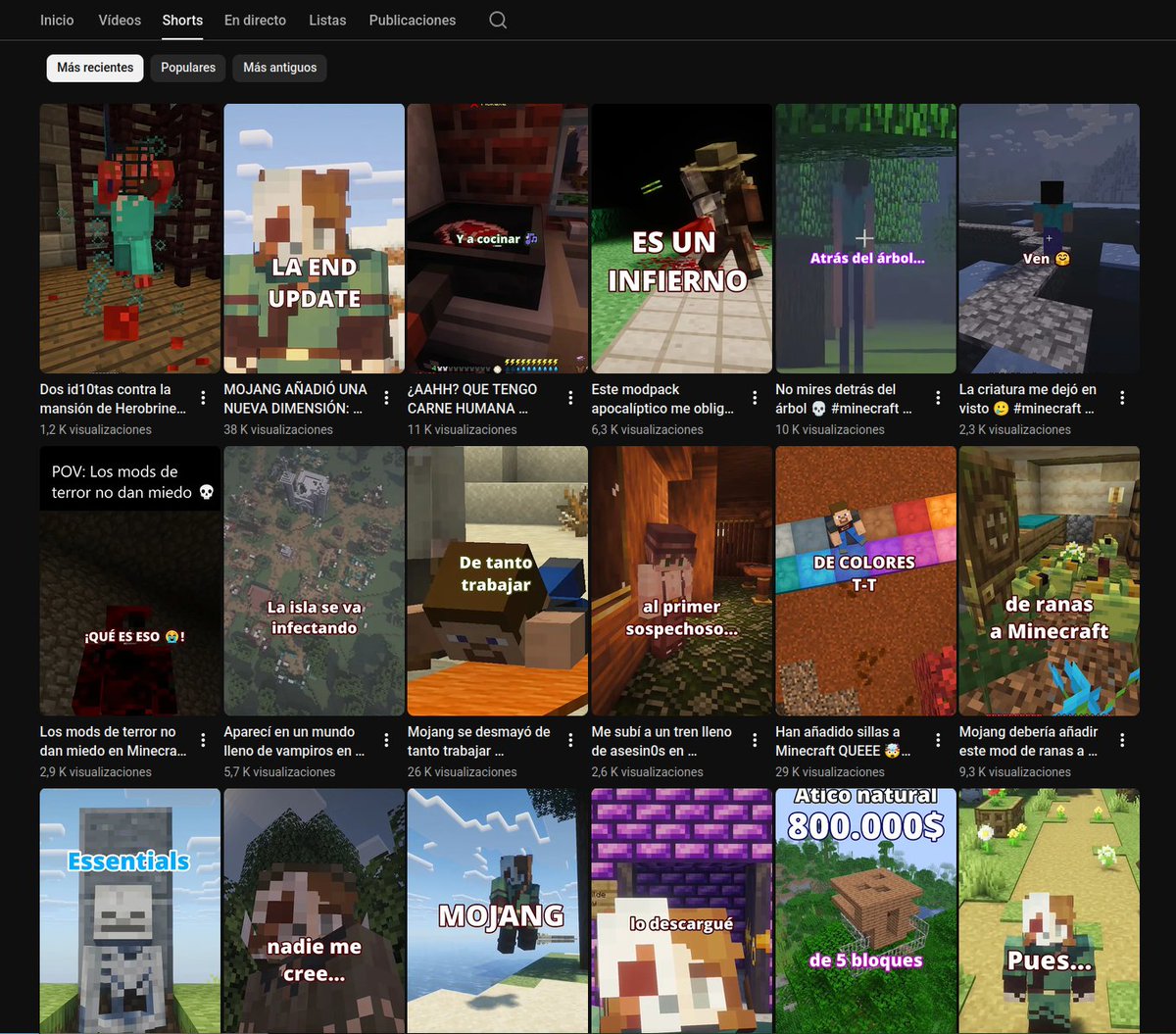The image size is (1176, 1034).
Task: Open three-dot menu for '¿AAHH? QUE TENGO CARNE HUMANA'
Action: coord(571,398)
